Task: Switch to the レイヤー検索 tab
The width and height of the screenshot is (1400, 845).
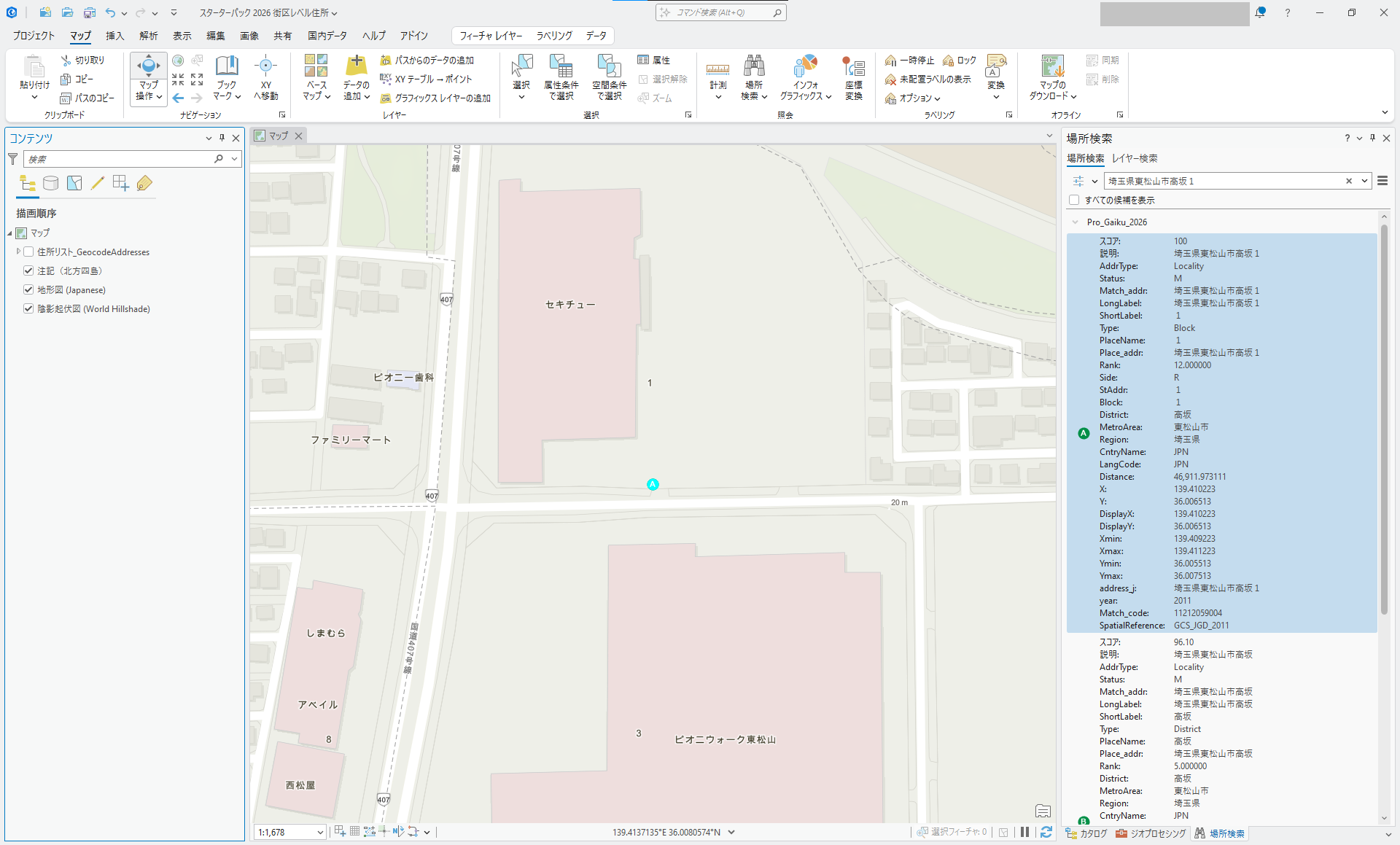Action: coord(1135,158)
